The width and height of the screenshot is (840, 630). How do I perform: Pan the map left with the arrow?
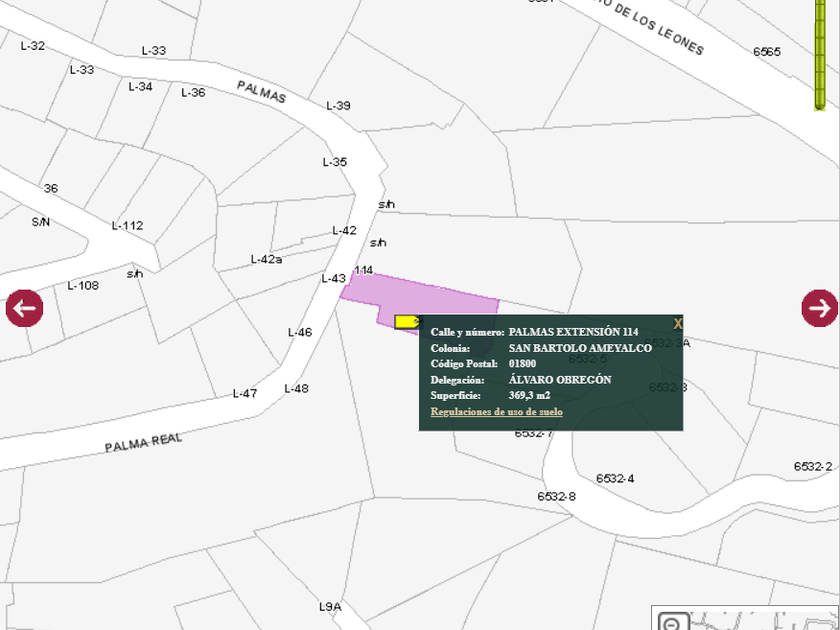point(24,308)
